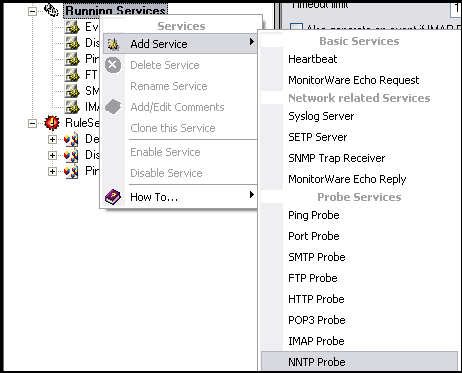Select Syslog Server from Network related Services
462x373 pixels.
(x=359, y=116)
